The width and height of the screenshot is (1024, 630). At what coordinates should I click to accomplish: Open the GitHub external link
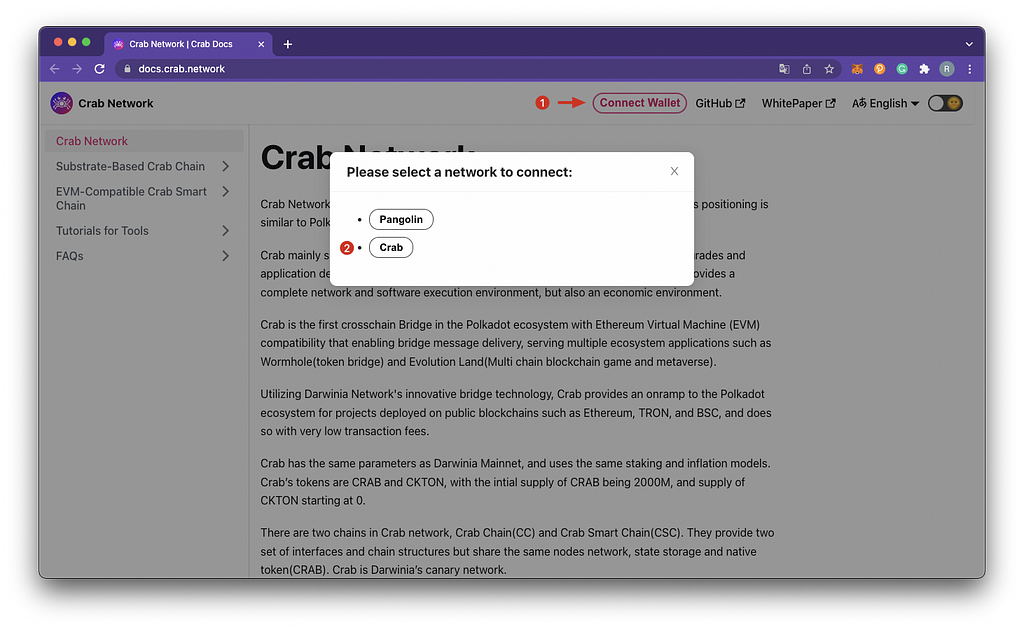pyautogui.click(x=720, y=103)
